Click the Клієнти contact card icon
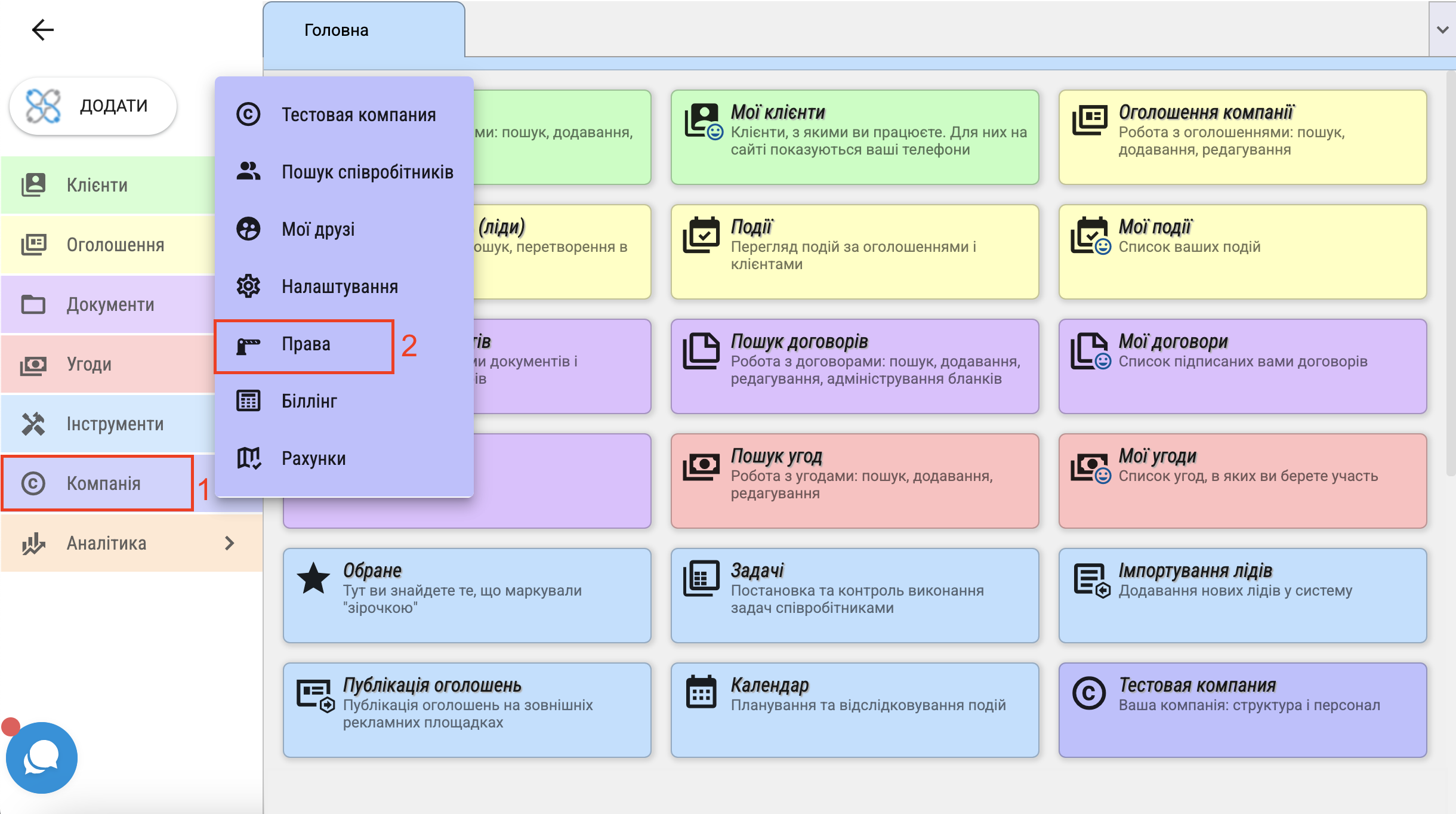 [33, 185]
